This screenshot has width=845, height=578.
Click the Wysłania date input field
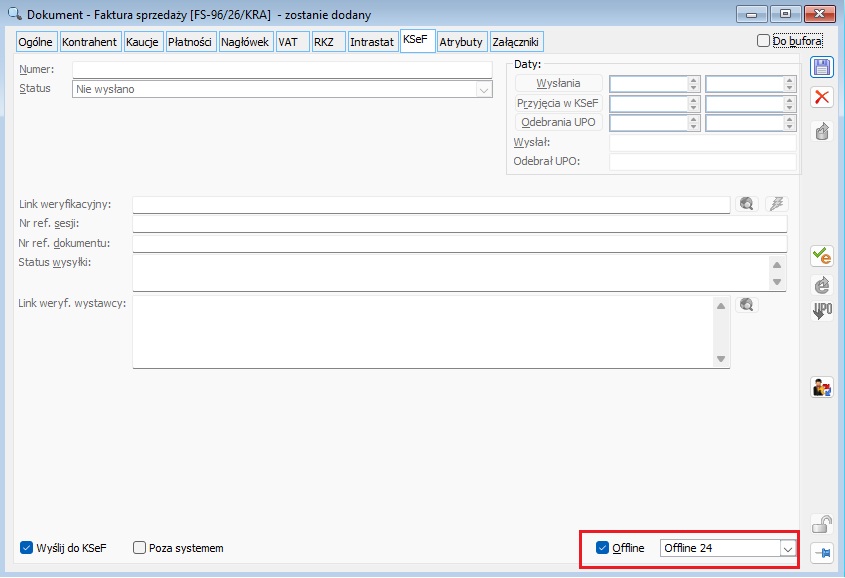[649, 83]
